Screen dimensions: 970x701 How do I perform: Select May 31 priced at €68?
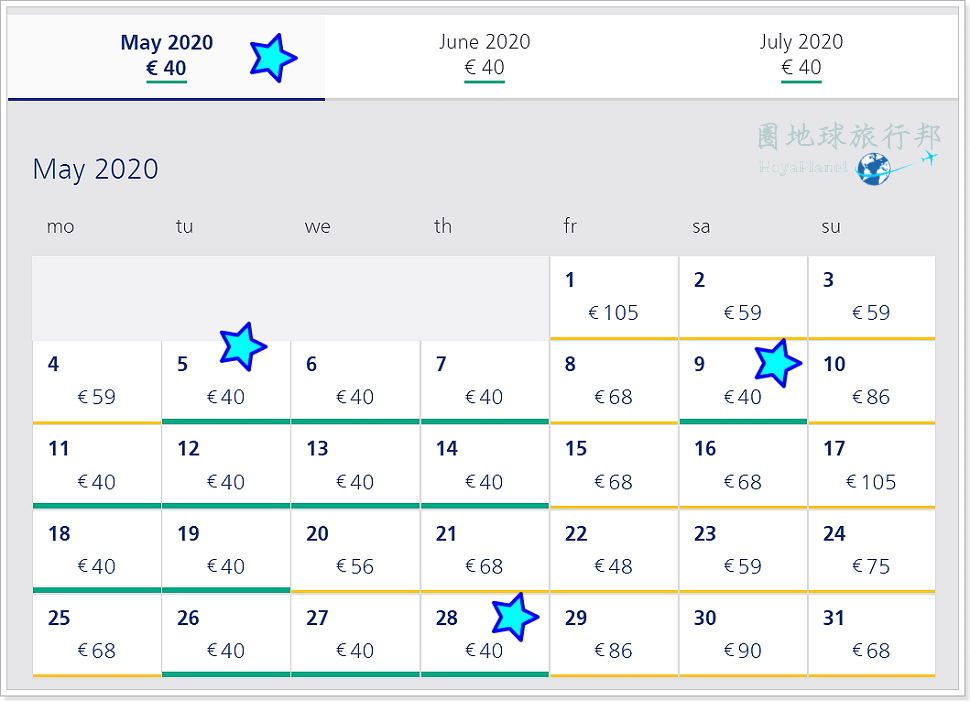[x=871, y=635]
